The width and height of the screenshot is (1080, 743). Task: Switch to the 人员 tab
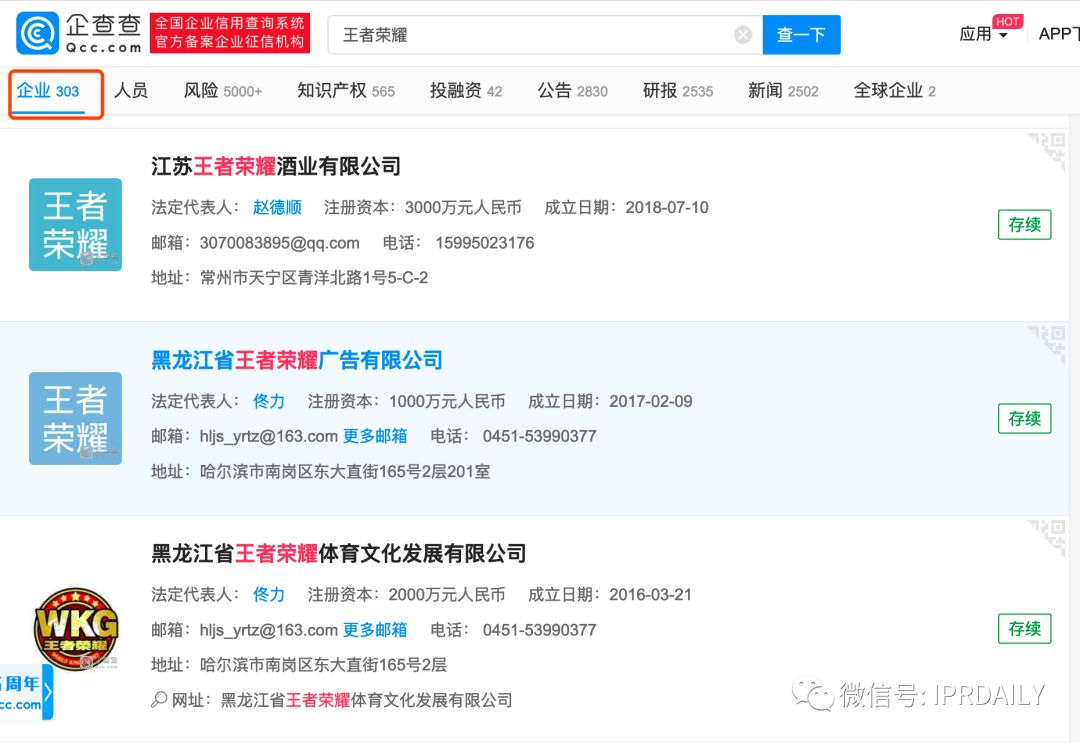(x=131, y=90)
